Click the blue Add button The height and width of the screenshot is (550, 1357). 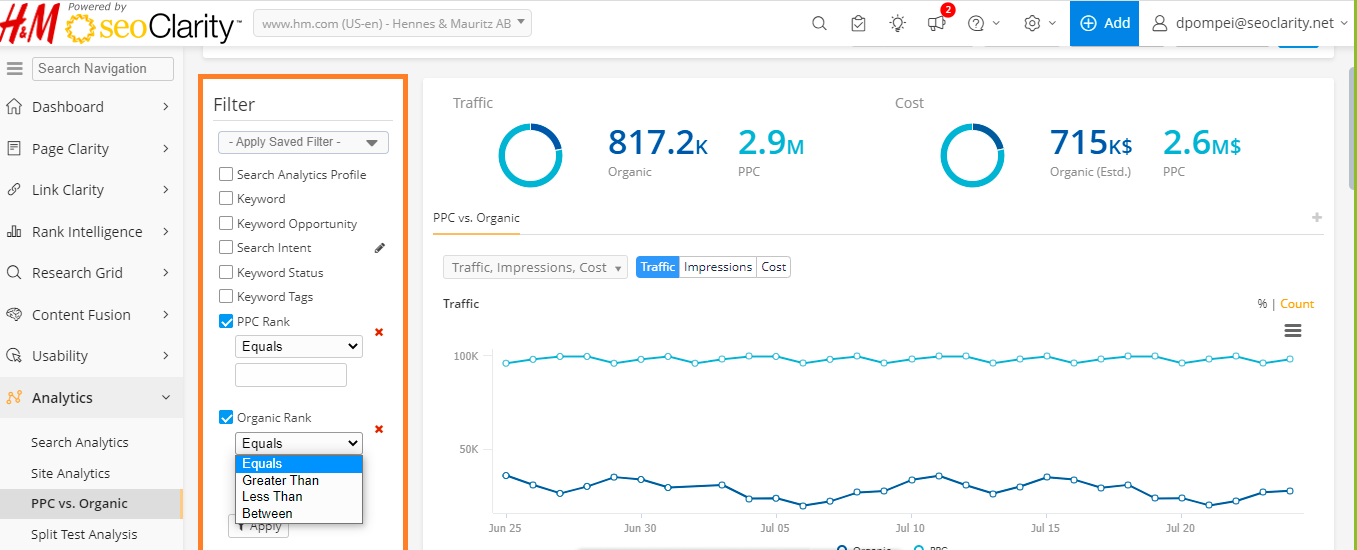pyautogui.click(x=1104, y=23)
